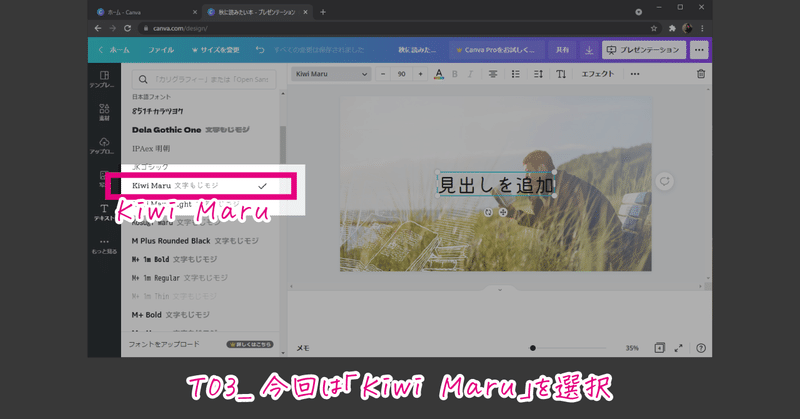Select the M+ 1m Bold font
The width and height of the screenshot is (800, 419).
point(174,259)
